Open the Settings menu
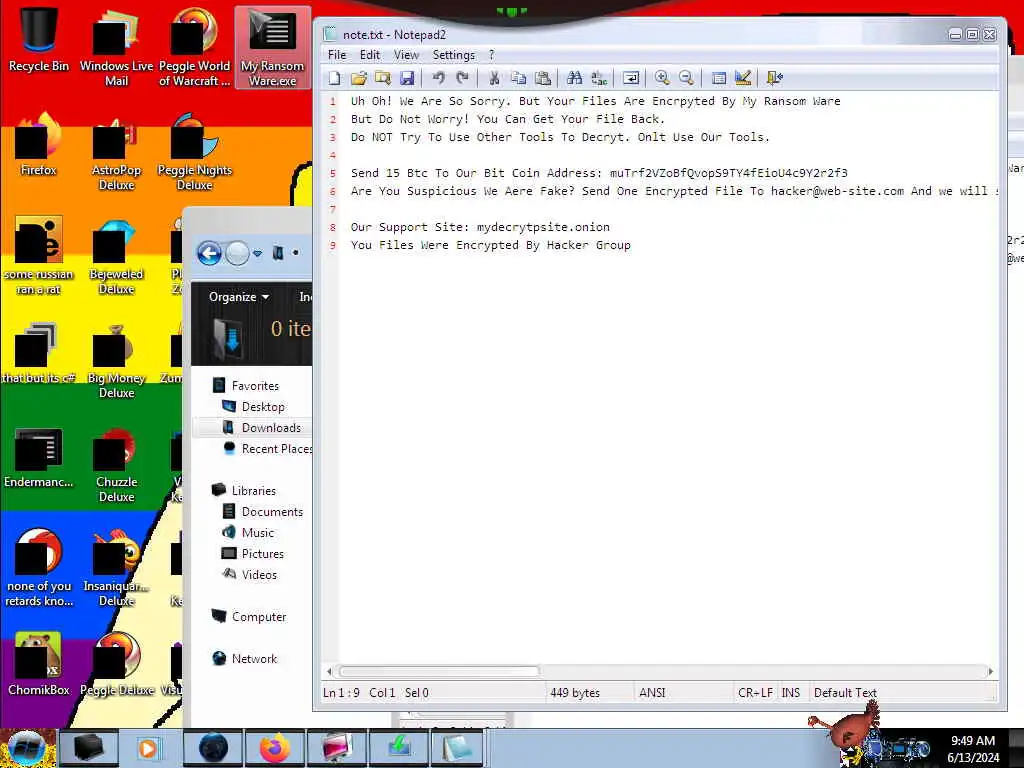 tap(453, 55)
